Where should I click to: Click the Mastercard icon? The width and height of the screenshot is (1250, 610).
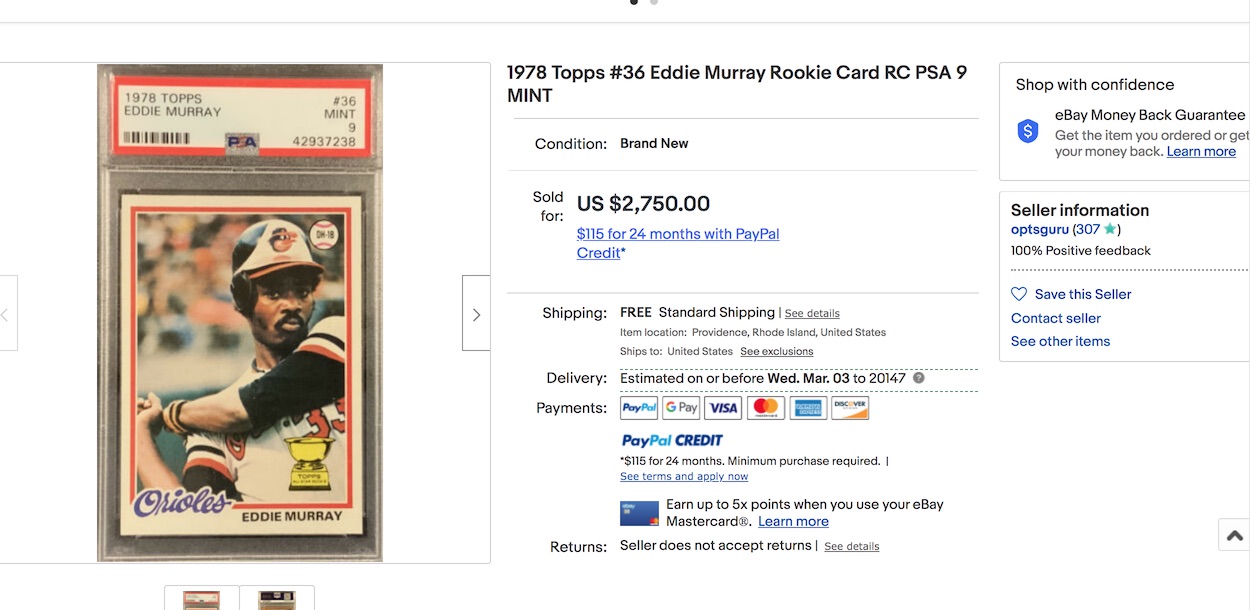(x=765, y=408)
